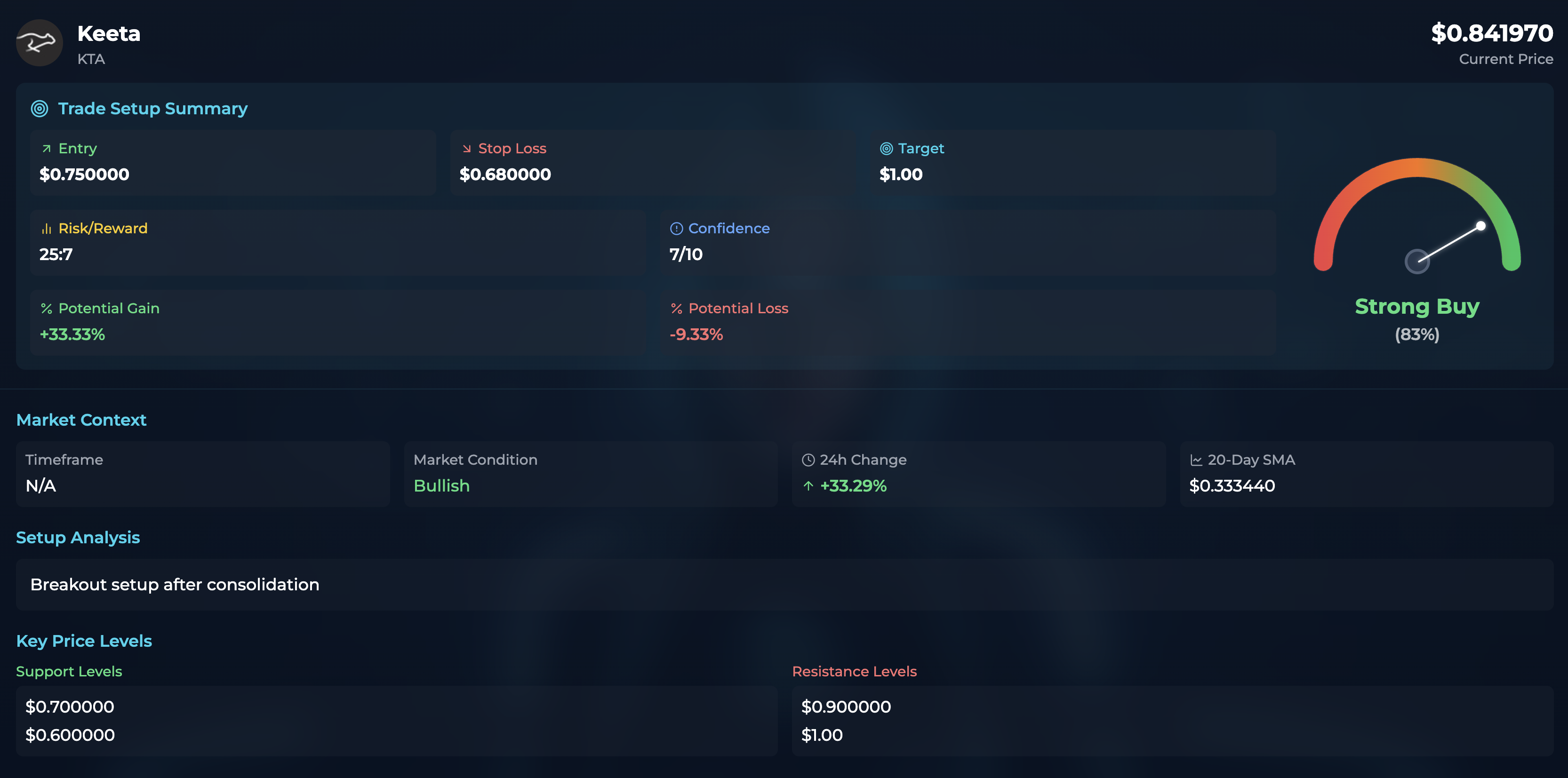Click the Bullish market condition value
The image size is (1568, 778).
coord(441,486)
